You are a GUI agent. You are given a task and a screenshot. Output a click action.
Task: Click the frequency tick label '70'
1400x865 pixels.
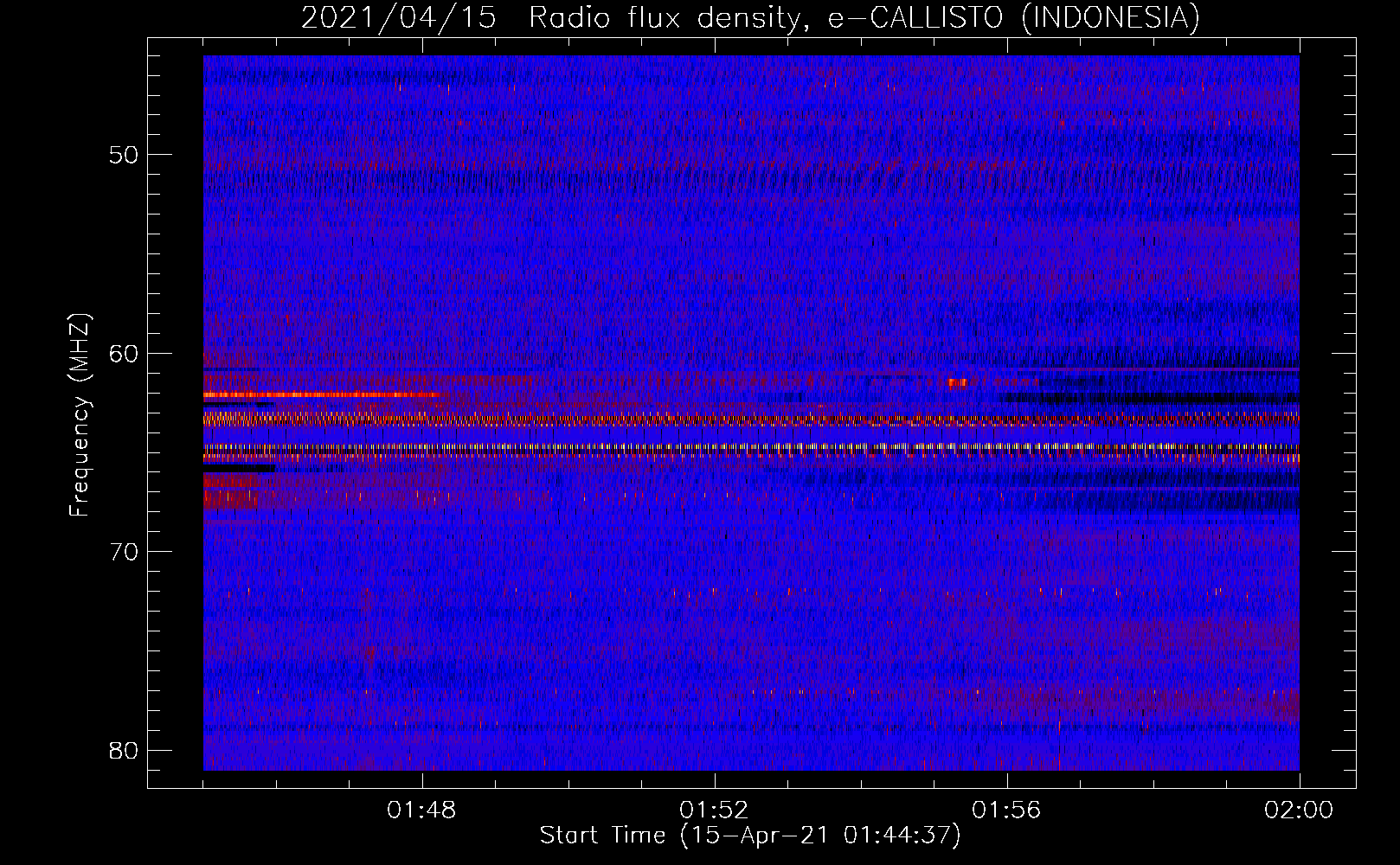pyautogui.click(x=125, y=551)
